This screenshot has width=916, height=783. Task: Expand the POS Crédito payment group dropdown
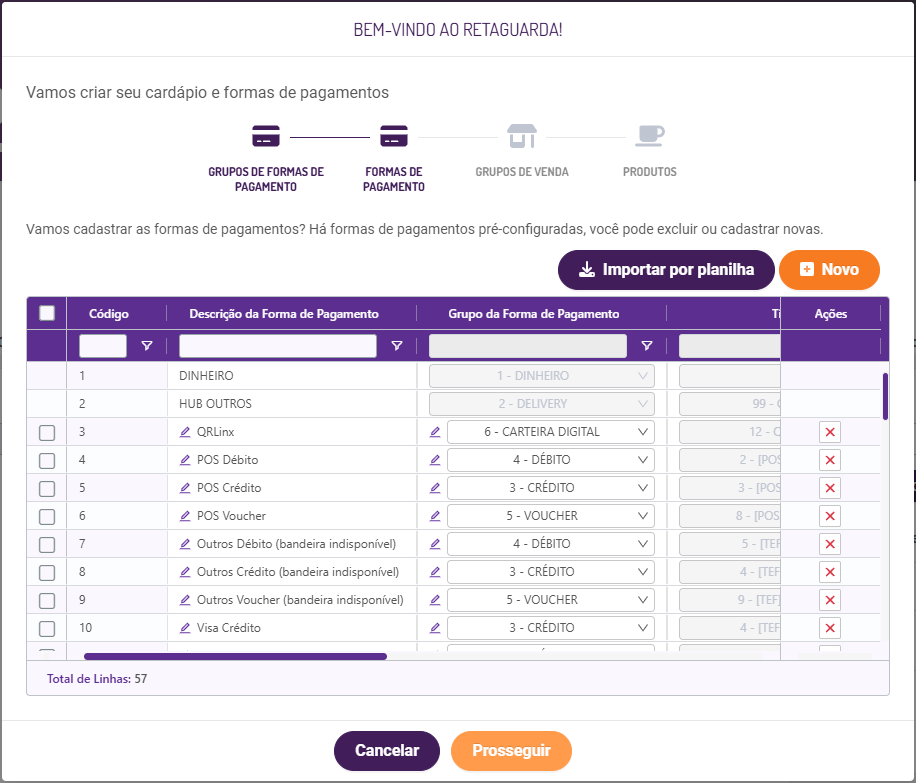551,488
